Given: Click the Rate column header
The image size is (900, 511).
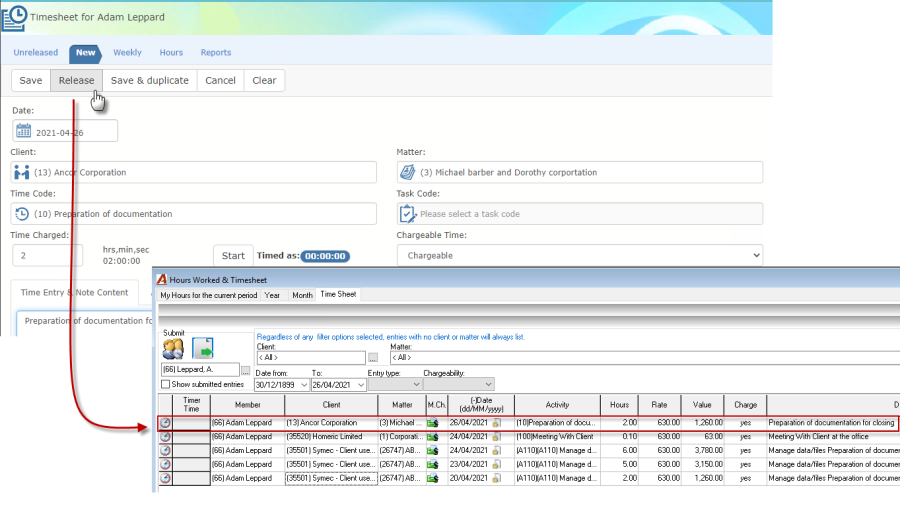Looking at the screenshot, I should 660,405.
